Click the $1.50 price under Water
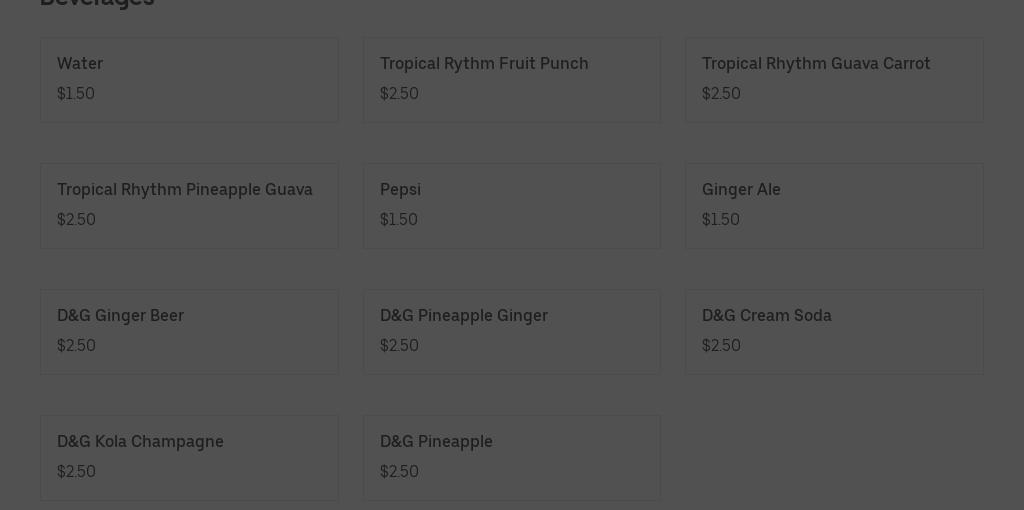The width and height of the screenshot is (1024, 510). tap(76, 94)
